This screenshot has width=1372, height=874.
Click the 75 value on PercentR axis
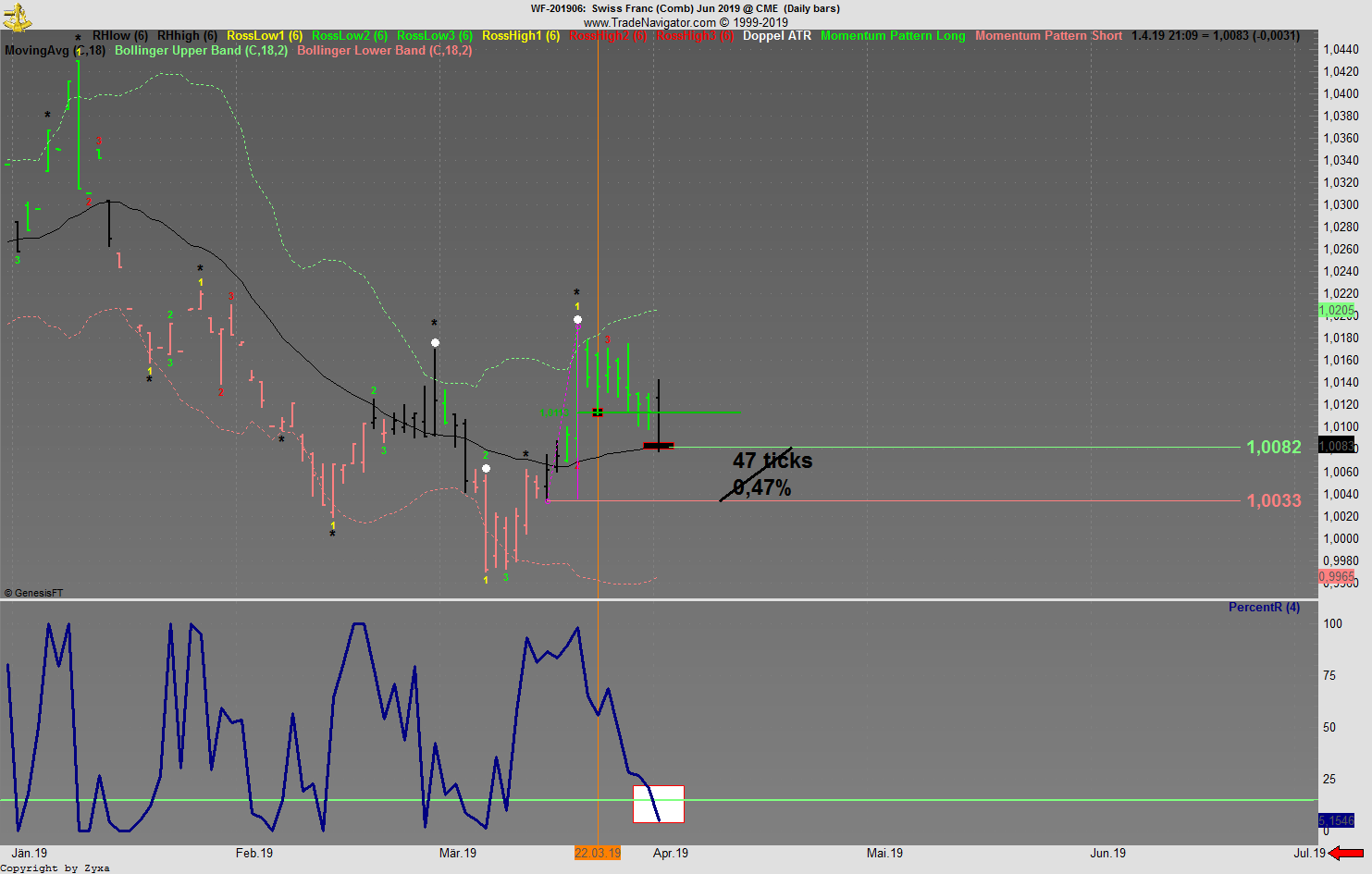pyautogui.click(x=1329, y=675)
